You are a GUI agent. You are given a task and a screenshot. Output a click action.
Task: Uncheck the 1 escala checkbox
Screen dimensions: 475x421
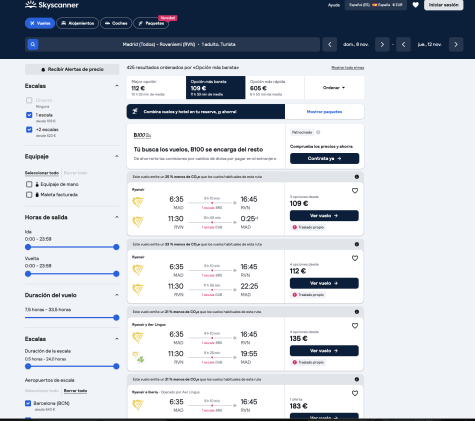pos(29,115)
